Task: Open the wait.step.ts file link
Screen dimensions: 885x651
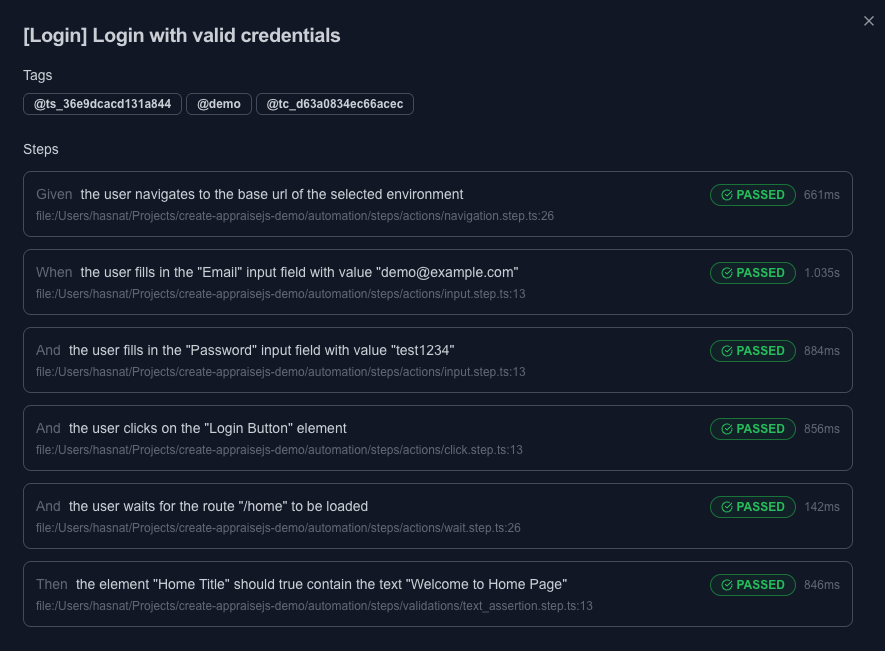Action: click(x=278, y=528)
